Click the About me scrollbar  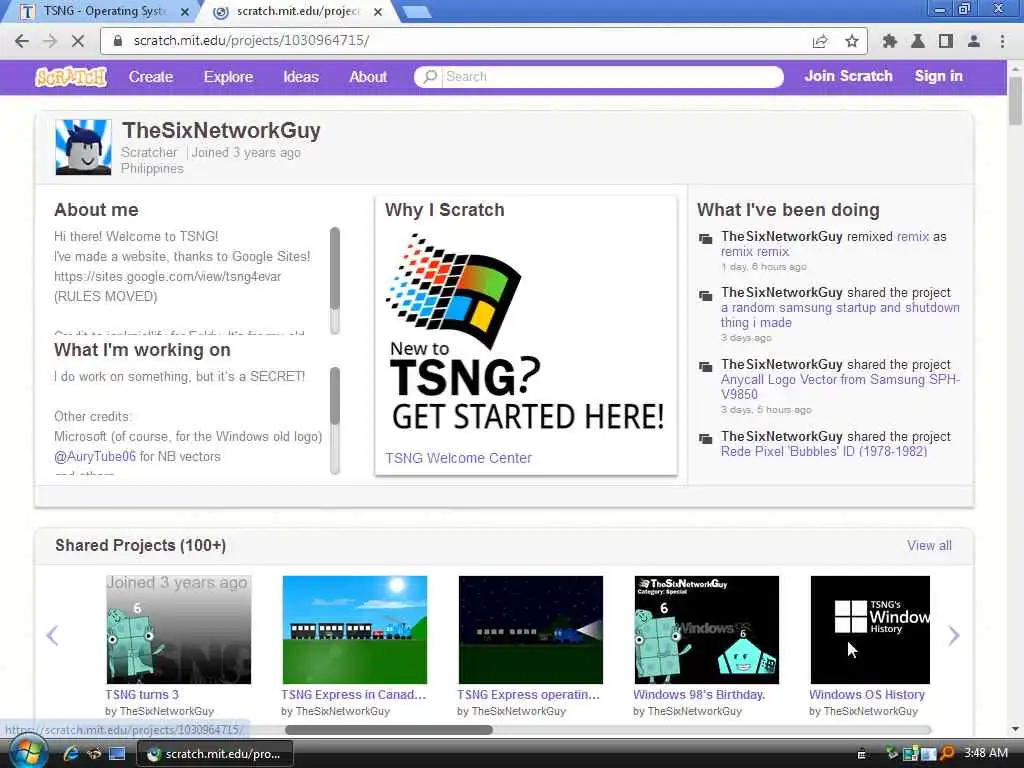335,281
